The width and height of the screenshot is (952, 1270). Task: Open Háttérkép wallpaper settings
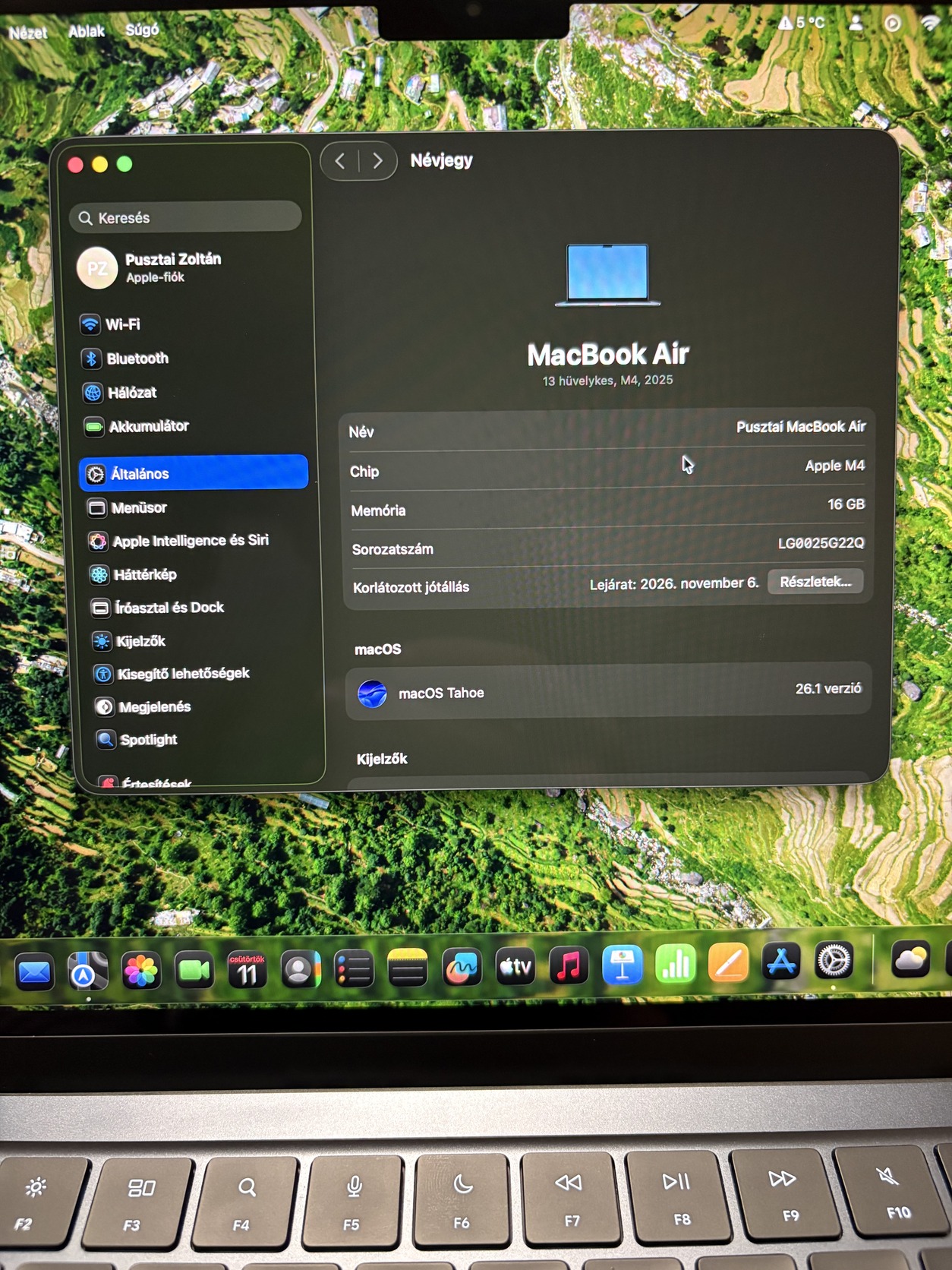[134, 574]
